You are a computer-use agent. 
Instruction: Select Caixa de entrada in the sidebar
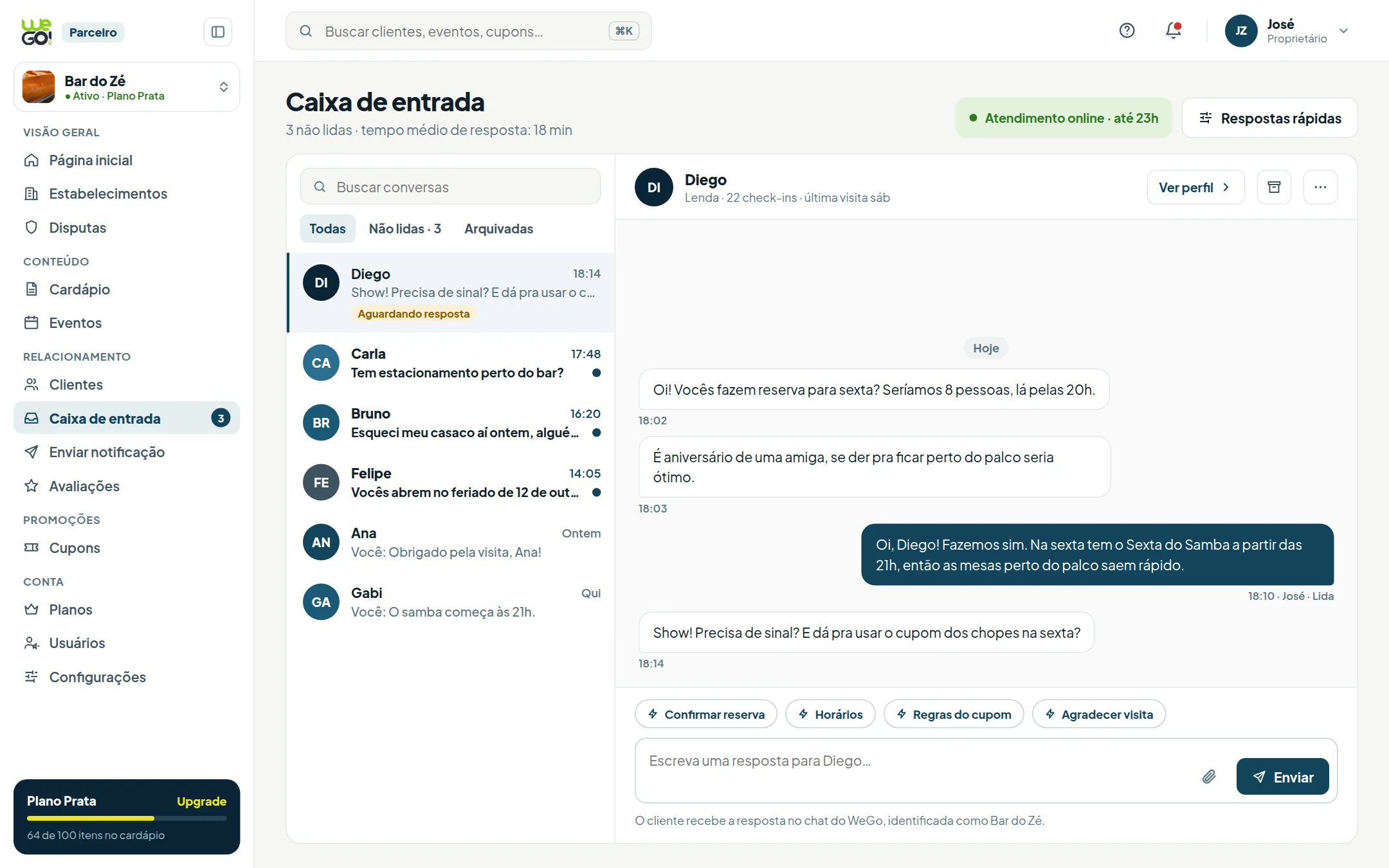(x=127, y=419)
